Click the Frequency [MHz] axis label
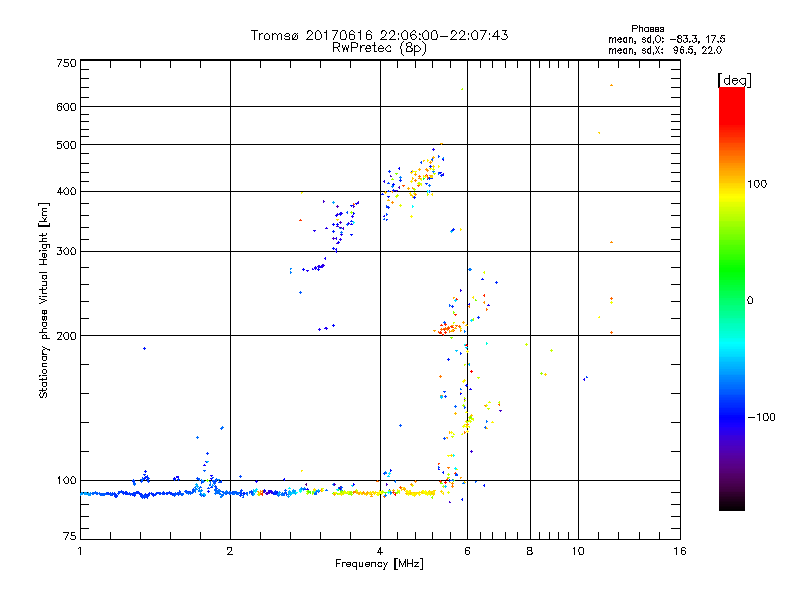This screenshot has width=800, height=600. [379, 565]
